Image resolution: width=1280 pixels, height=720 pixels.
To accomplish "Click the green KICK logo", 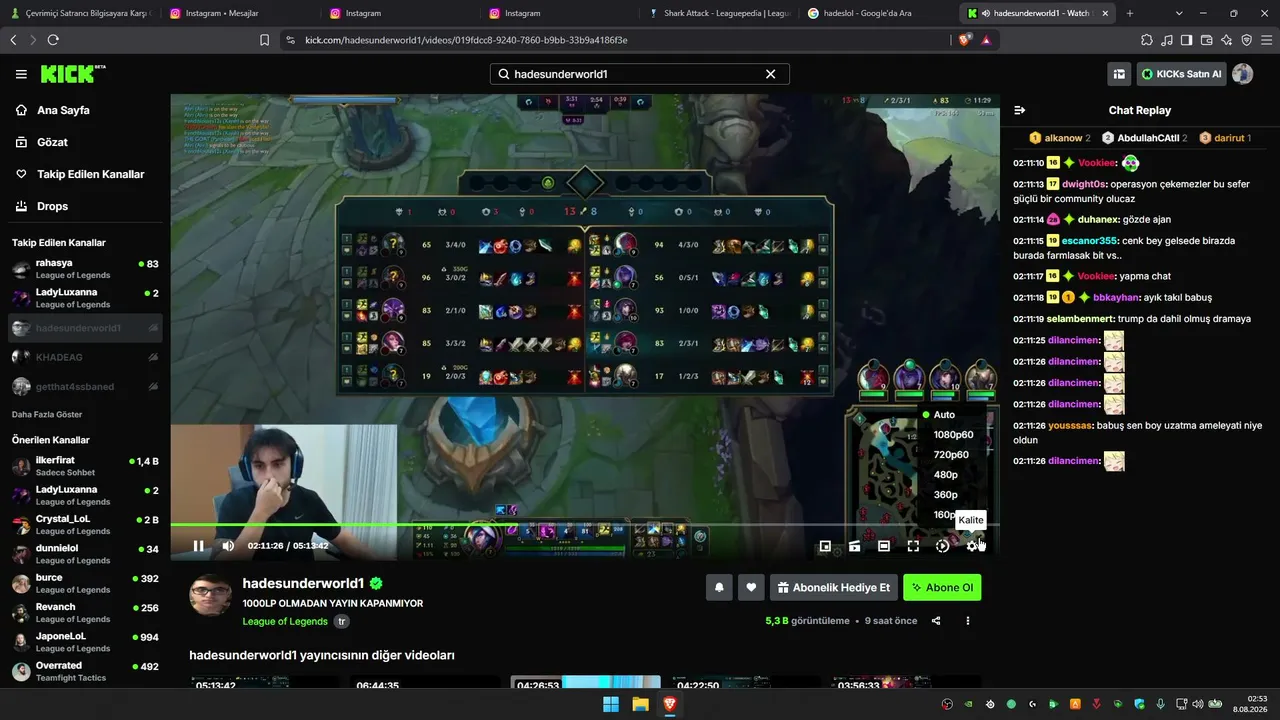I will click(72, 74).
